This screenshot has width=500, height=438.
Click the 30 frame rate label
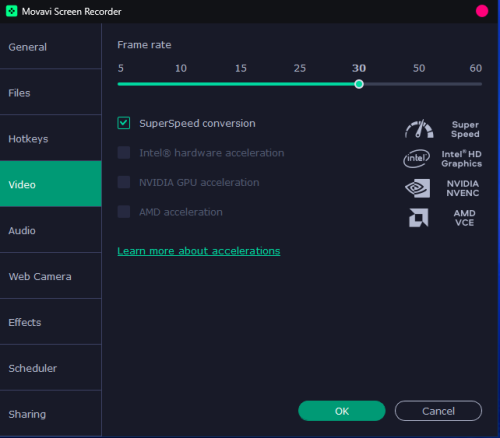click(x=359, y=68)
